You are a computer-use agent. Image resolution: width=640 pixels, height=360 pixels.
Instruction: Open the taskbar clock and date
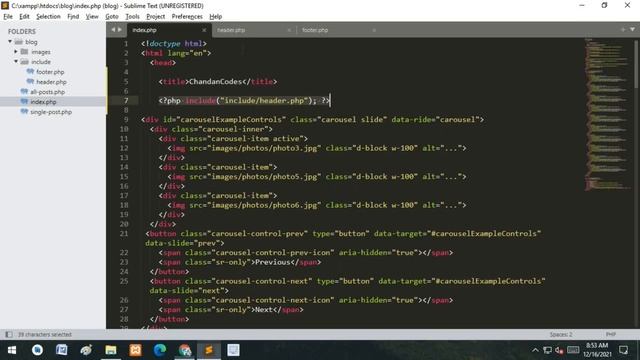click(598, 350)
